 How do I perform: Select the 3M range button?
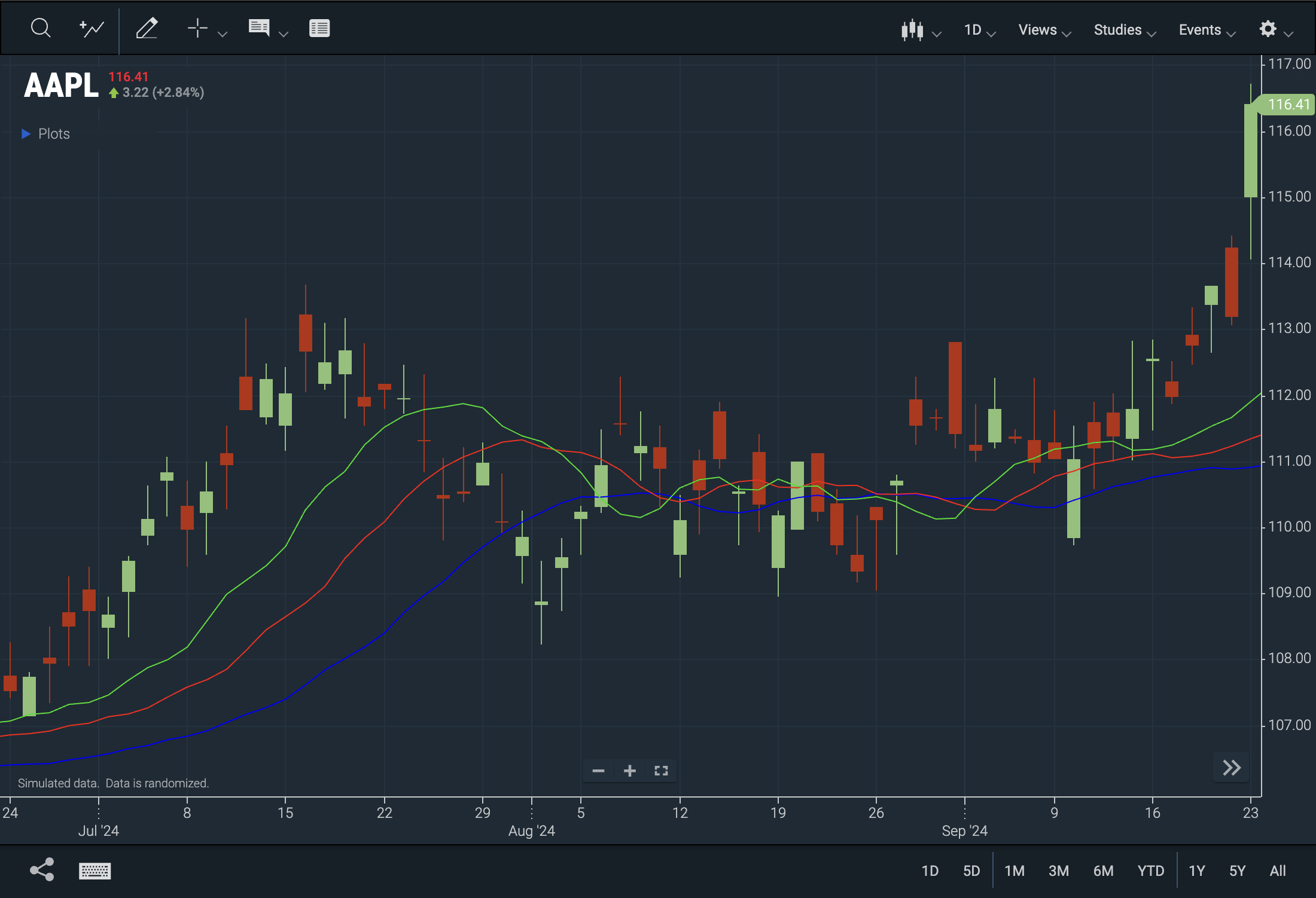(1059, 871)
